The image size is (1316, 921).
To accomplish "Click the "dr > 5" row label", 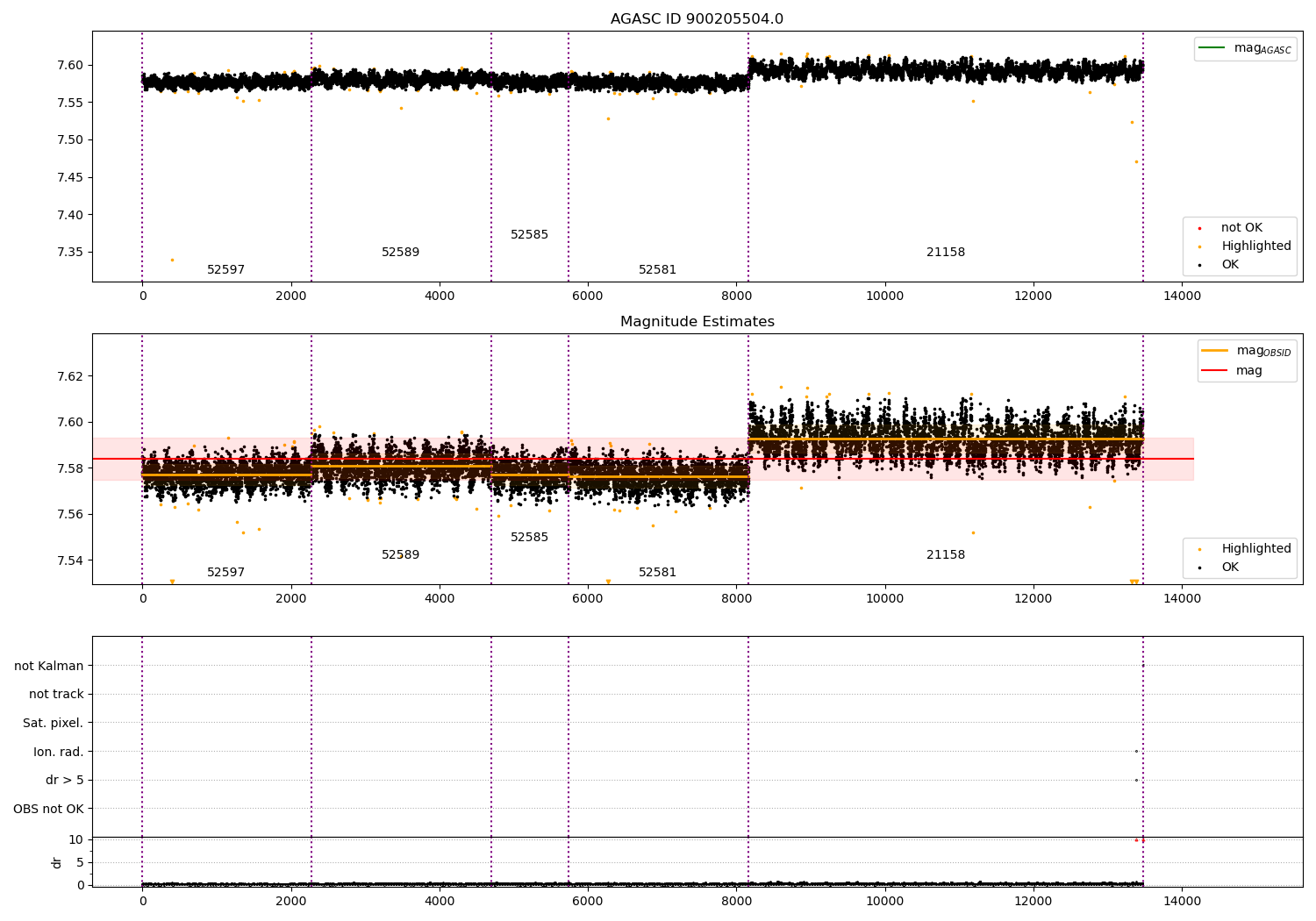I will pos(65,781).
